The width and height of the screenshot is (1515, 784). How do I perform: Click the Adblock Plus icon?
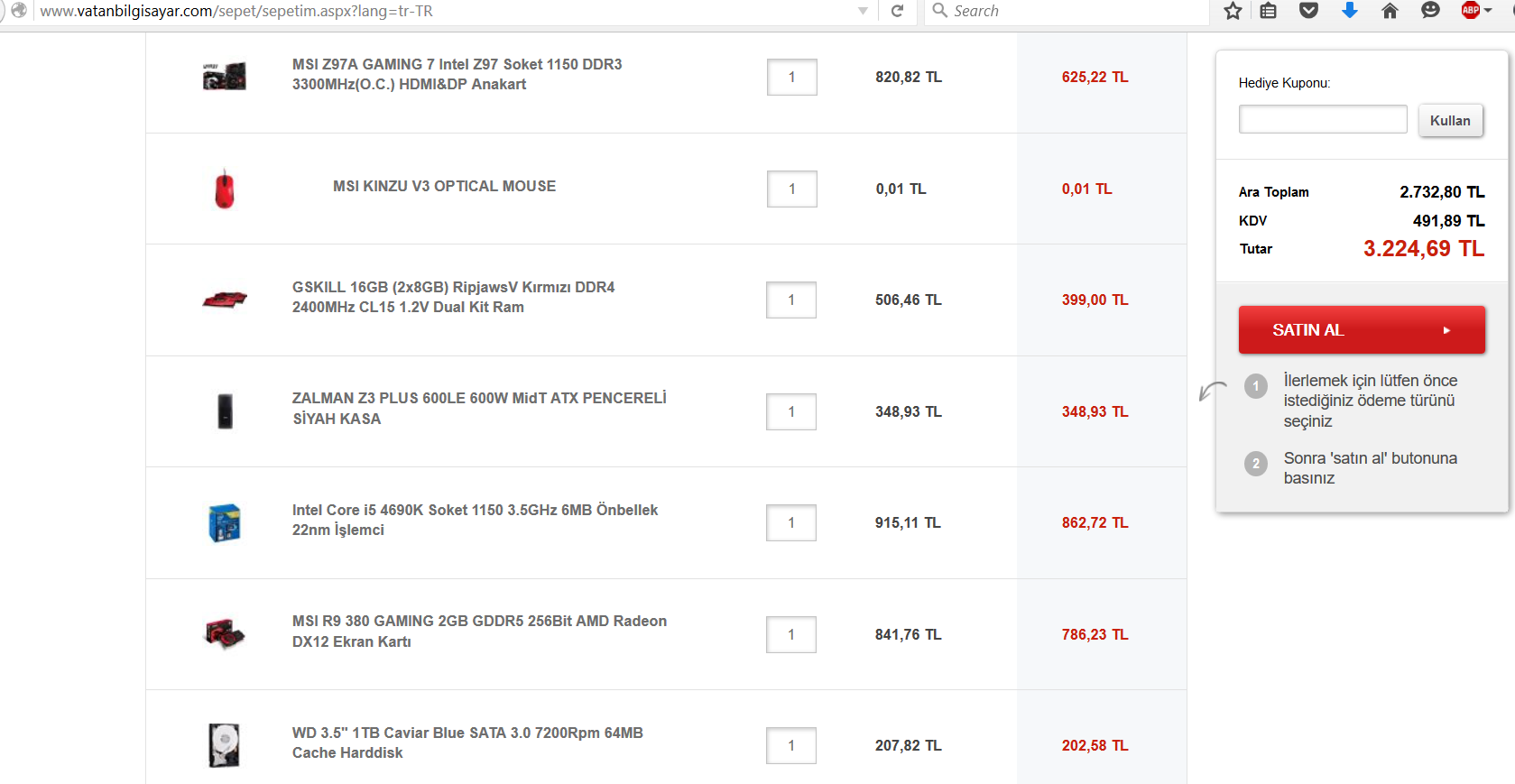click(1470, 11)
